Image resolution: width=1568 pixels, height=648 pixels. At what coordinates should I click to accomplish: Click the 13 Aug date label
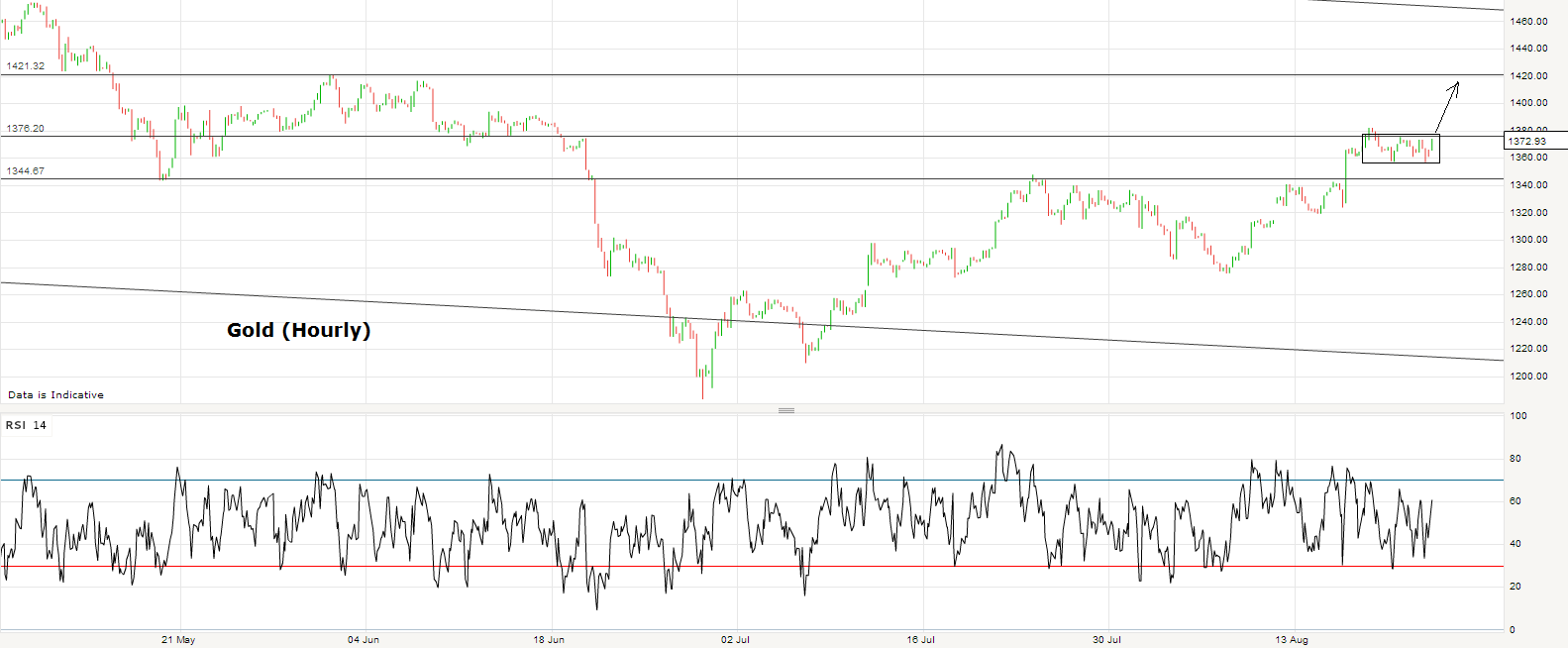[x=1292, y=640]
